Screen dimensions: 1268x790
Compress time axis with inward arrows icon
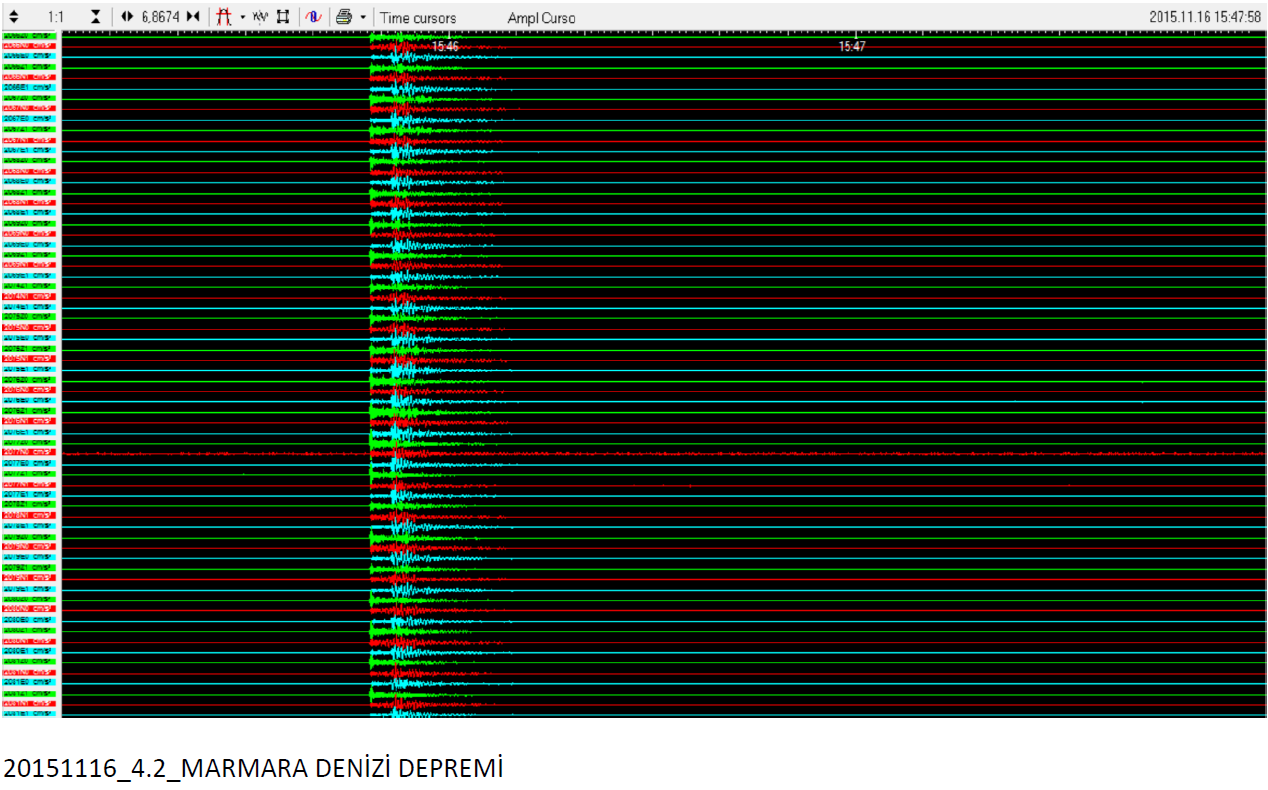click(193, 17)
